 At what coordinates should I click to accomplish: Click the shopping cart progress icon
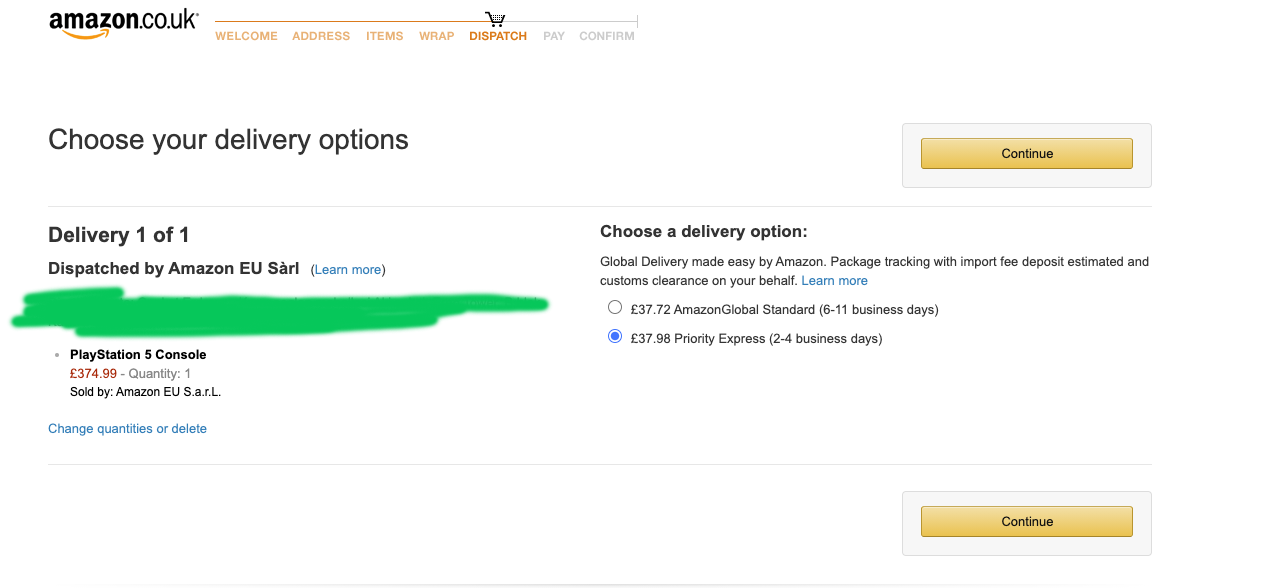(495, 20)
